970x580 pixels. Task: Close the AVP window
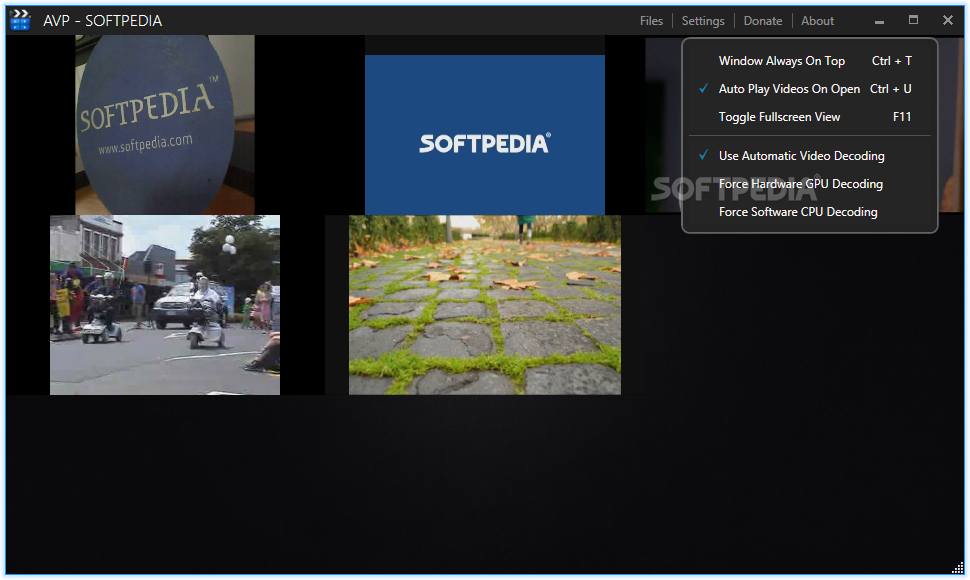(947, 20)
